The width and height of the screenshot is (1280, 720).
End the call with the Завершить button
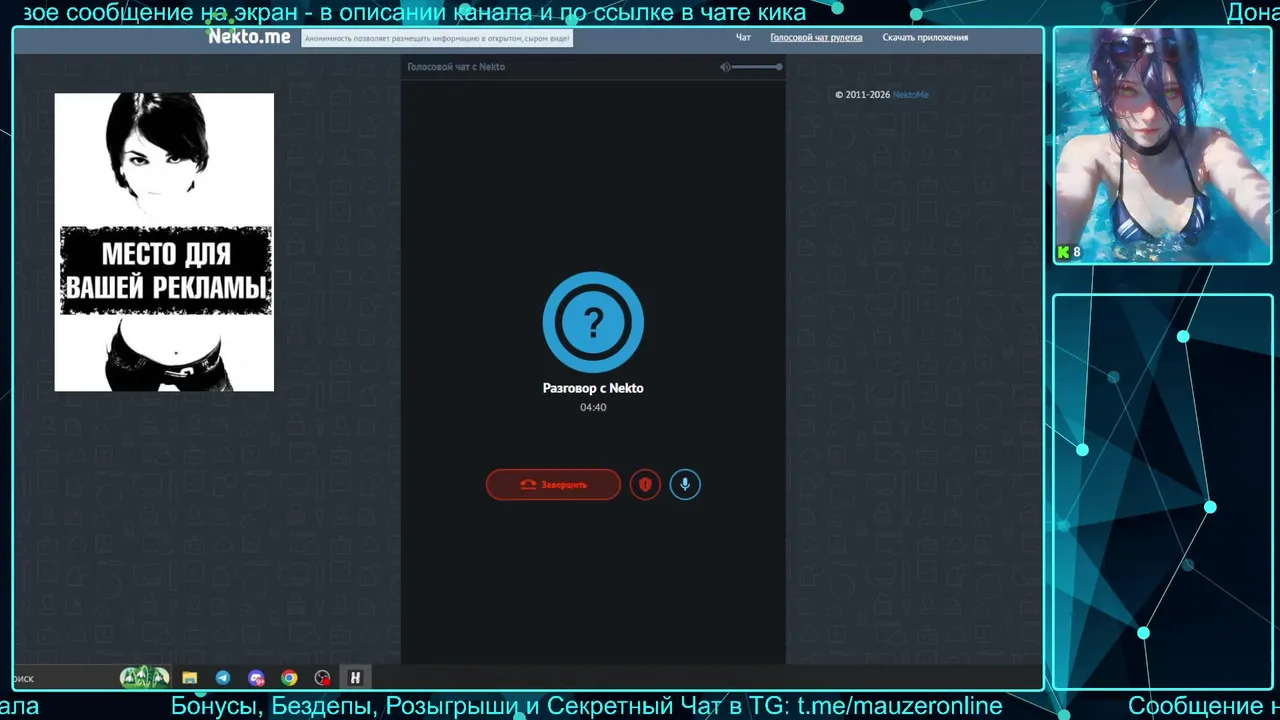coord(553,485)
